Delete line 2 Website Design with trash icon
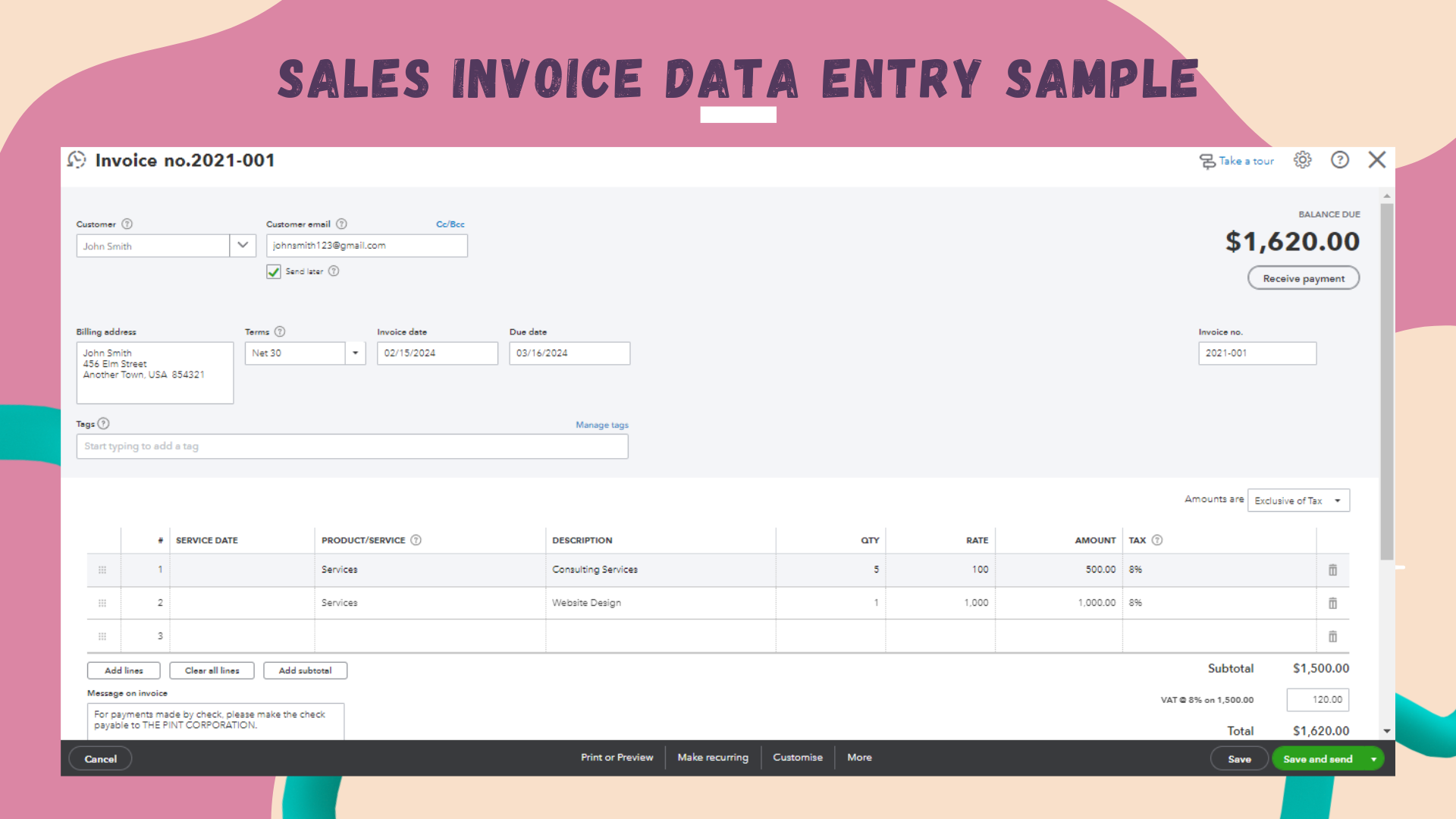Image resolution: width=1456 pixels, height=819 pixels. click(x=1332, y=603)
